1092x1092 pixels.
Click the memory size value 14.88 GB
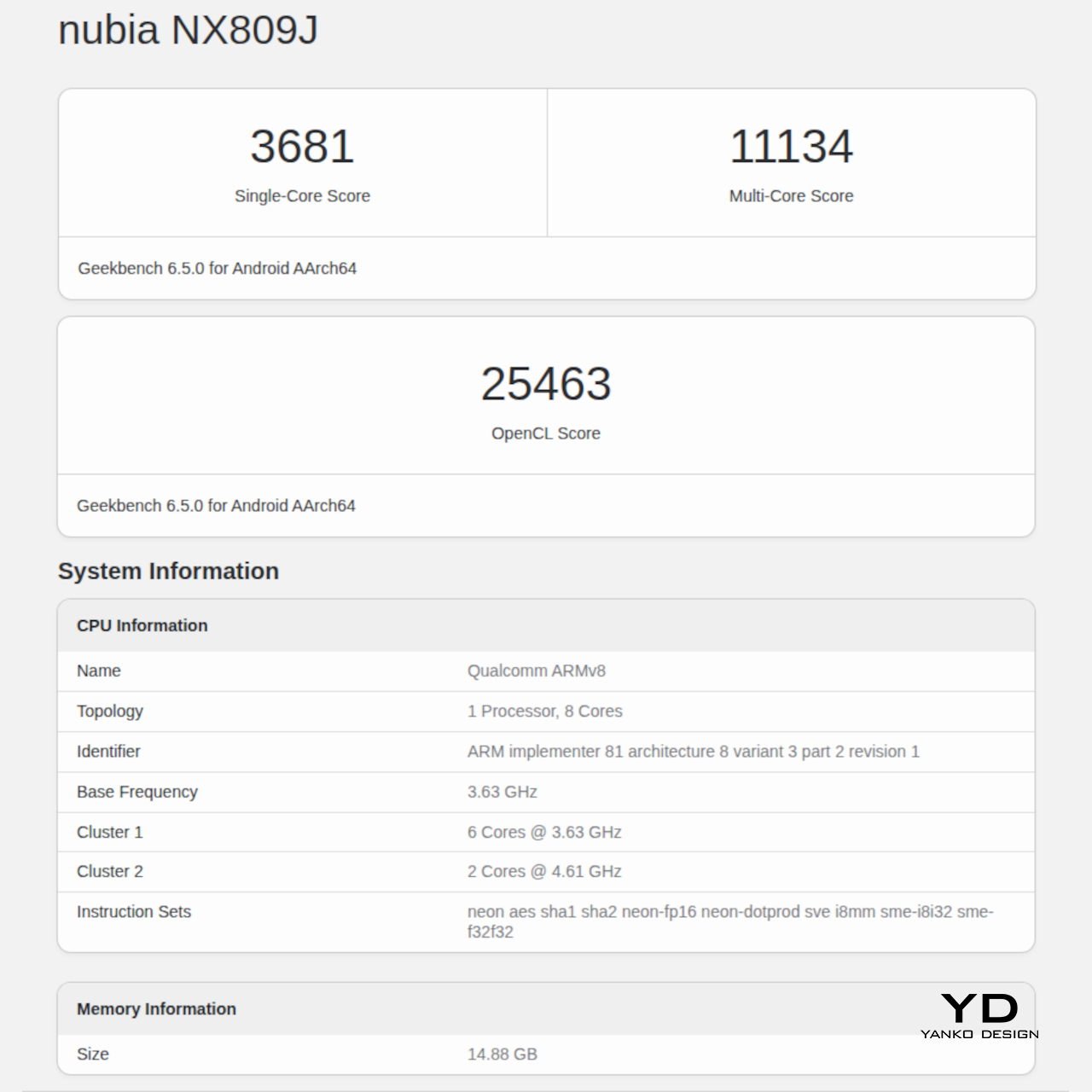502,1054
